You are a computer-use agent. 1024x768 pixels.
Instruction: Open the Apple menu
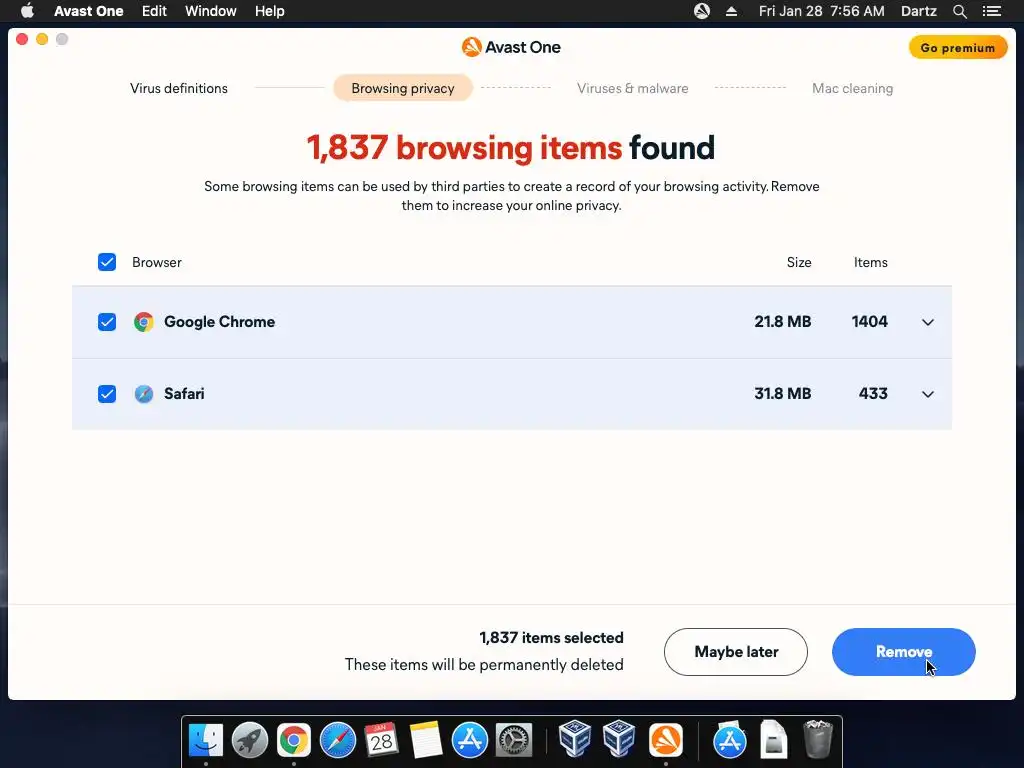(27, 10)
